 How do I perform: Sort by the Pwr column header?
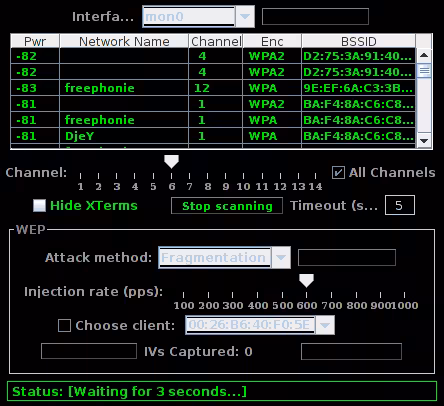pos(35,41)
